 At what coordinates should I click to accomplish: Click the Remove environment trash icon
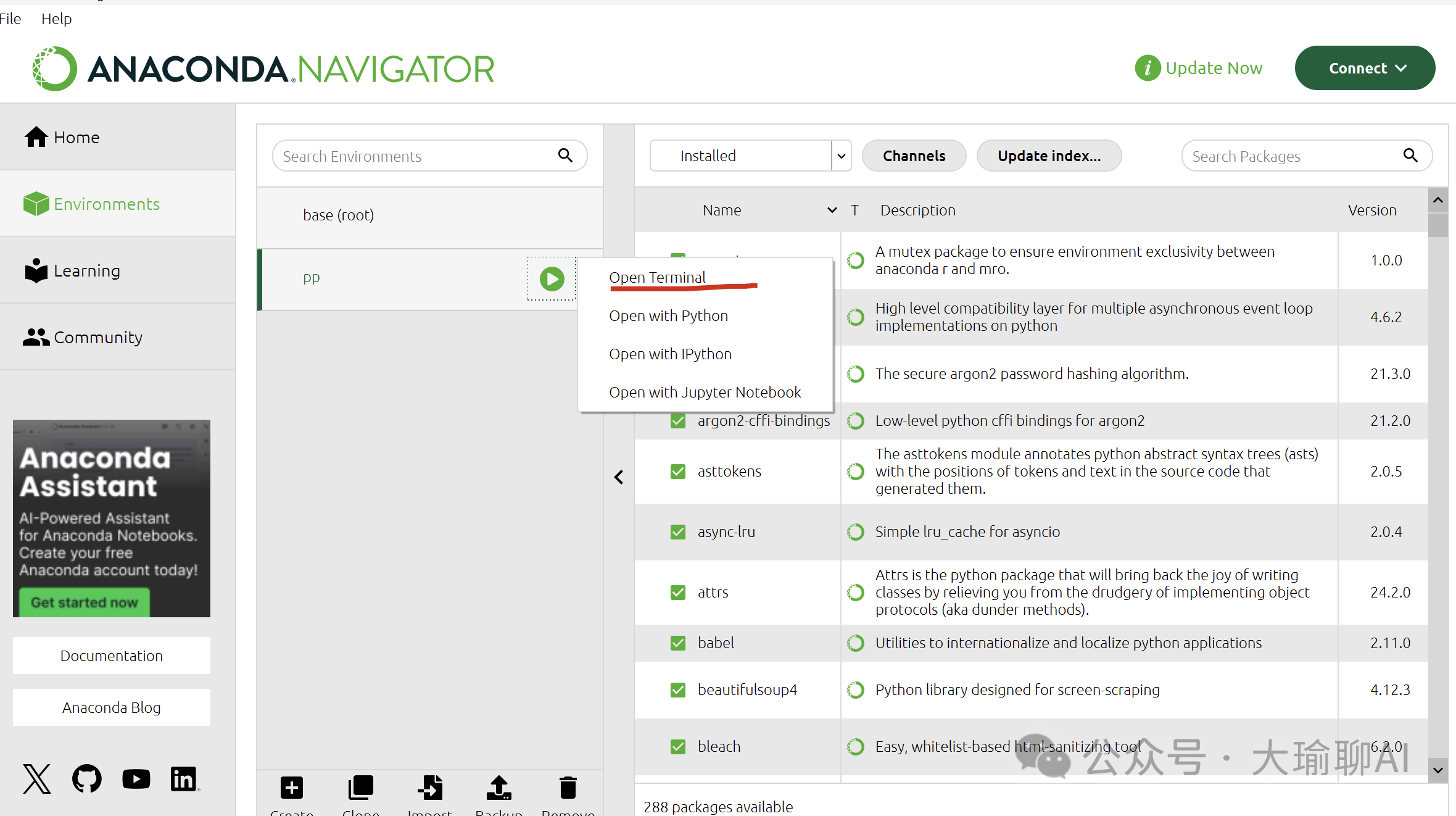pos(568,788)
